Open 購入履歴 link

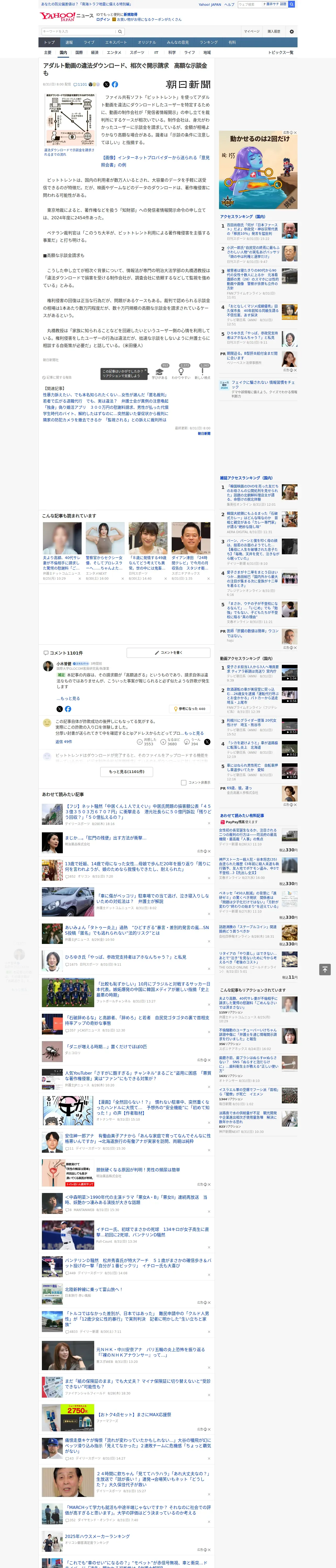[x=274, y=32]
